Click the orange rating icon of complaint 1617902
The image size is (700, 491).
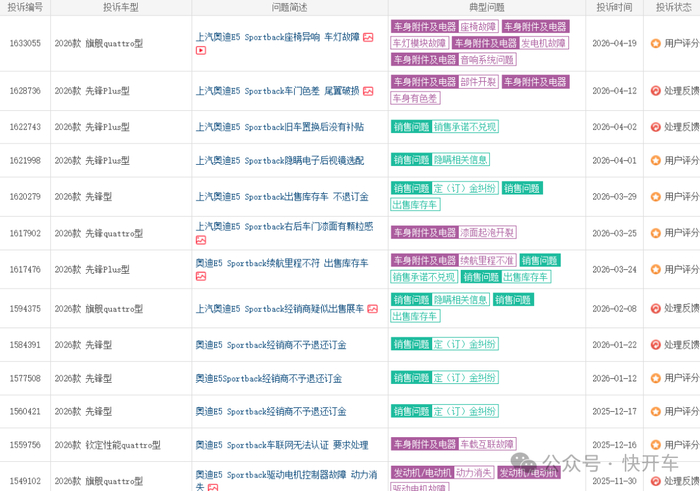(655, 233)
